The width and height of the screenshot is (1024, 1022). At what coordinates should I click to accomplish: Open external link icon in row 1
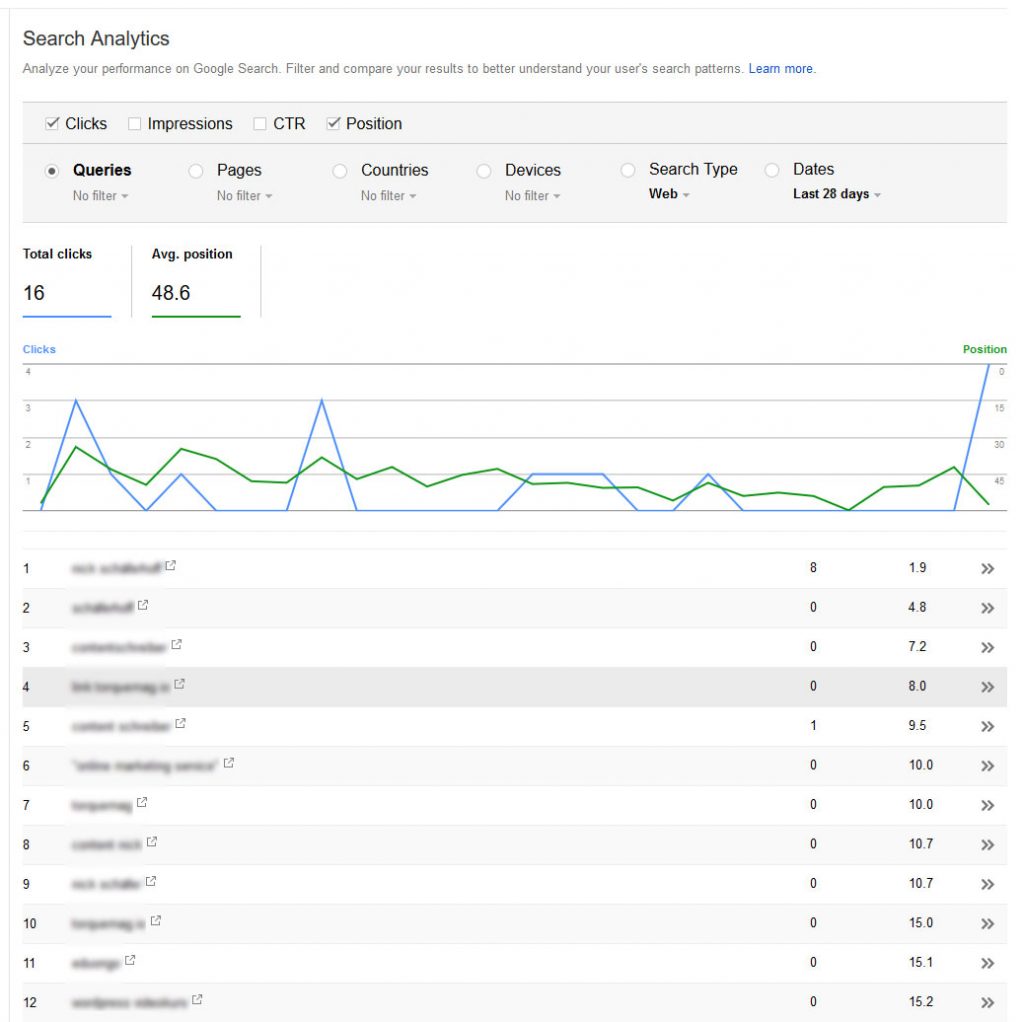coord(170,566)
